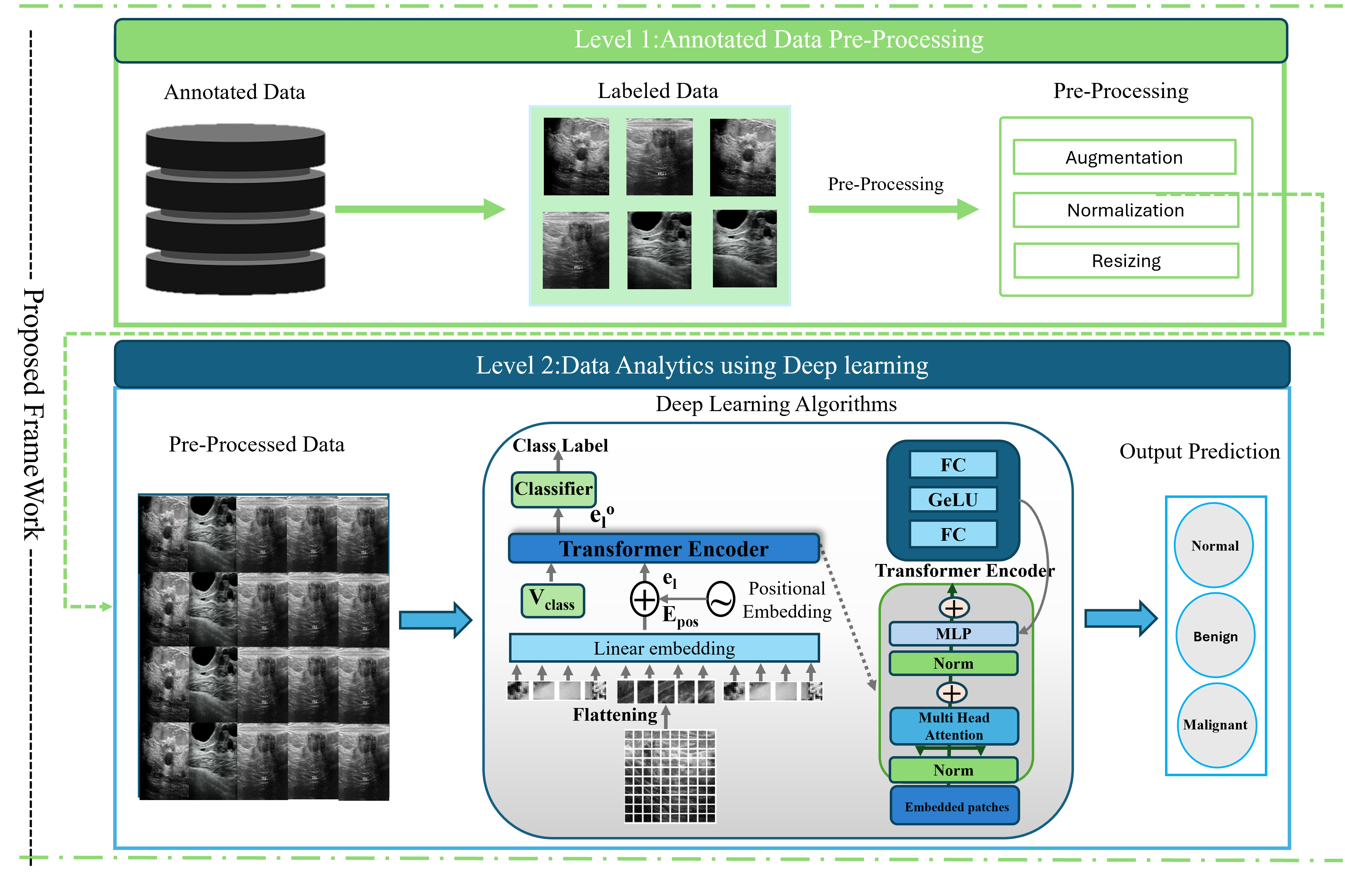Click the Linear embedding bar

coord(664,648)
